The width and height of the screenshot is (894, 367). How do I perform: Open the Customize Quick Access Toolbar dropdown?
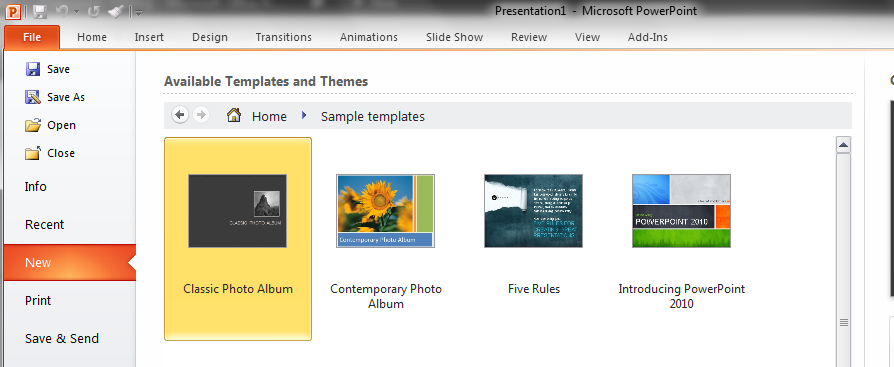click(138, 12)
